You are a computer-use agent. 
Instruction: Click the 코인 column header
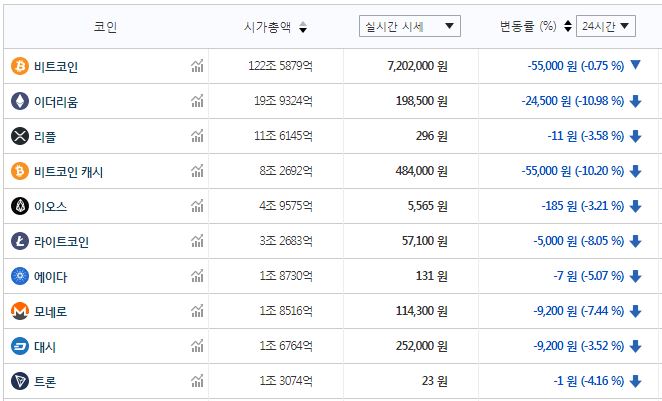click(x=105, y=27)
